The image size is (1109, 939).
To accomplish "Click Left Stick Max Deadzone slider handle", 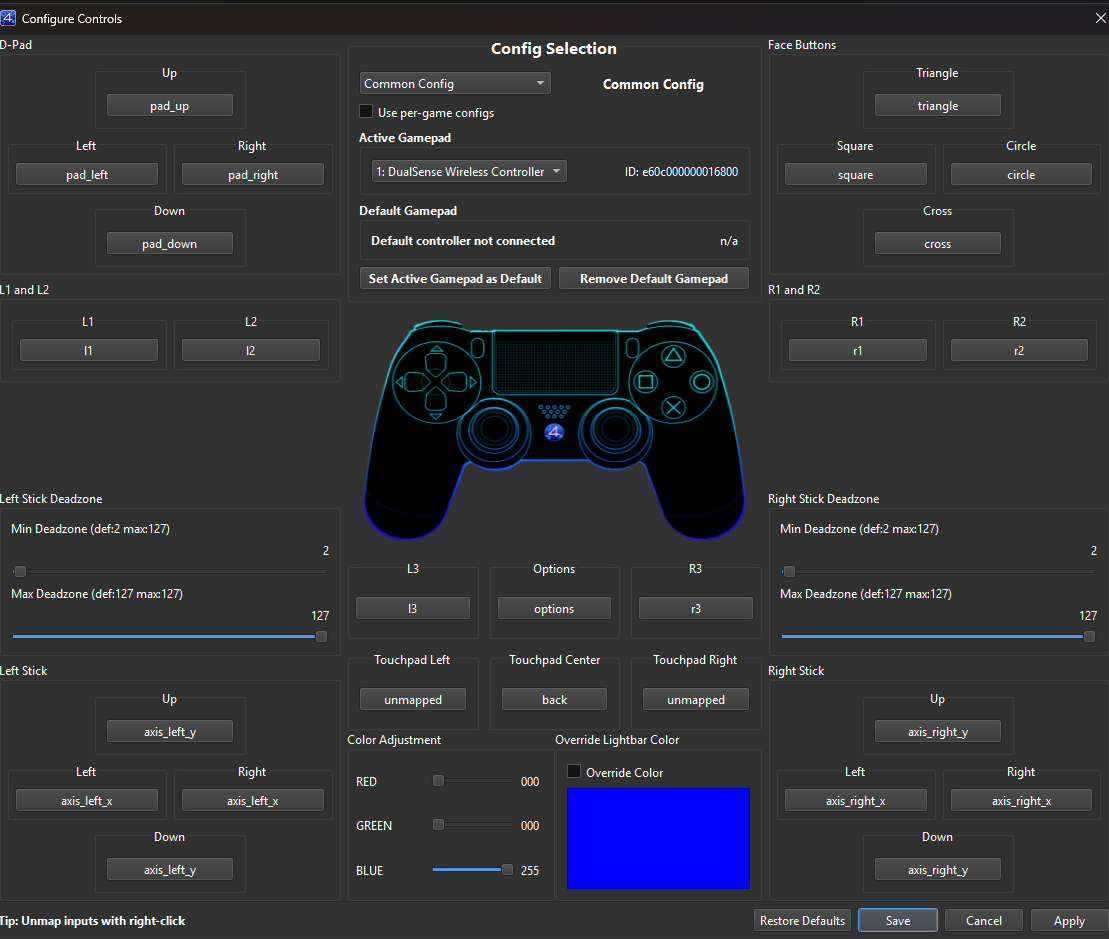I will tap(321, 636).
